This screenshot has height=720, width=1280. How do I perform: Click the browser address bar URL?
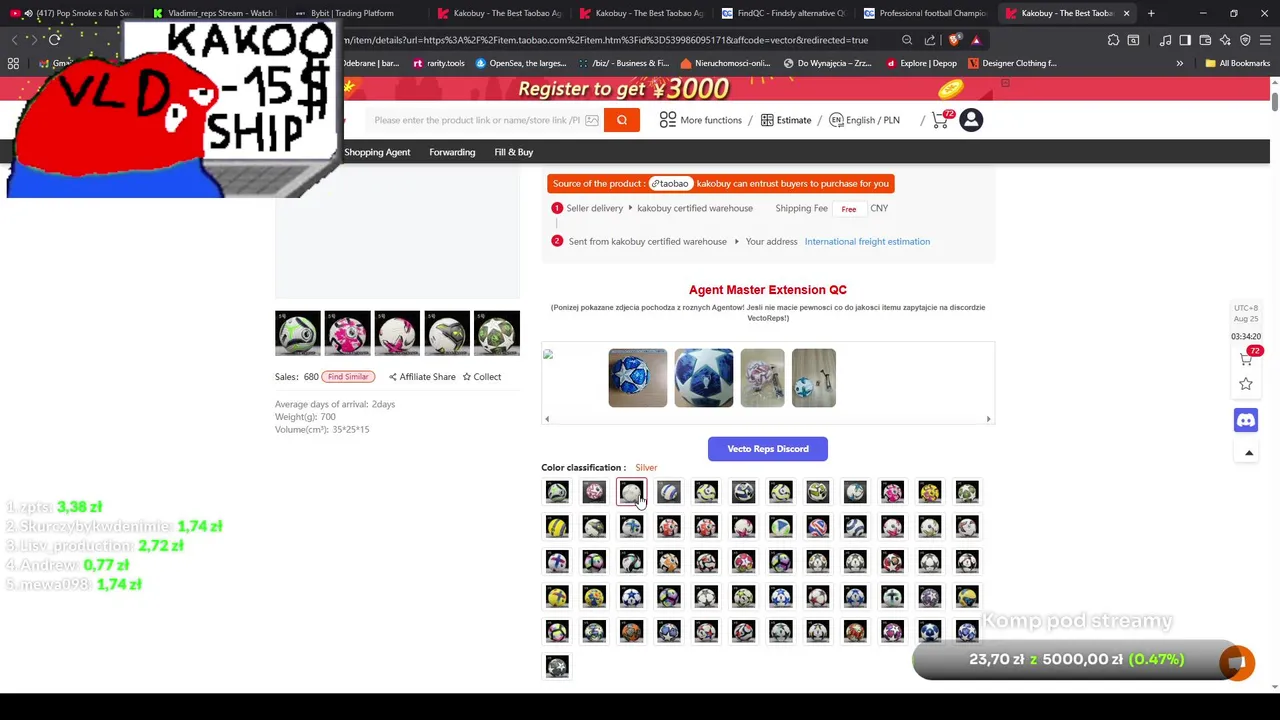pos(606,40)
